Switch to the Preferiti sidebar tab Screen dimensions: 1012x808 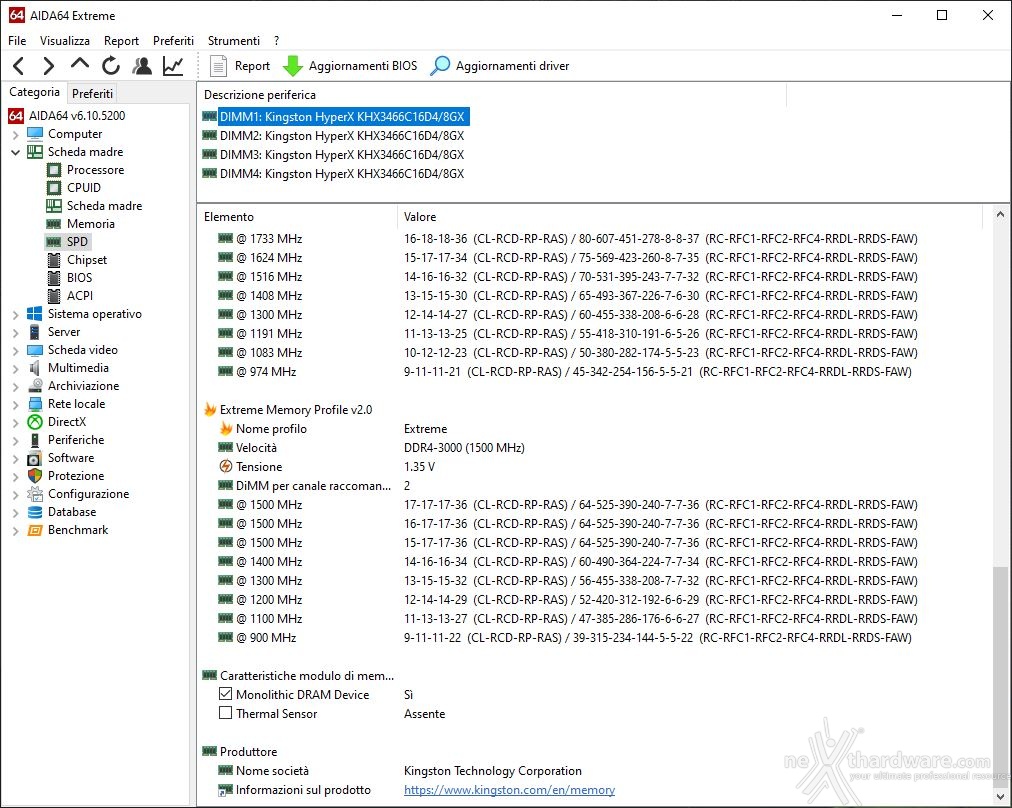point(92,94)
